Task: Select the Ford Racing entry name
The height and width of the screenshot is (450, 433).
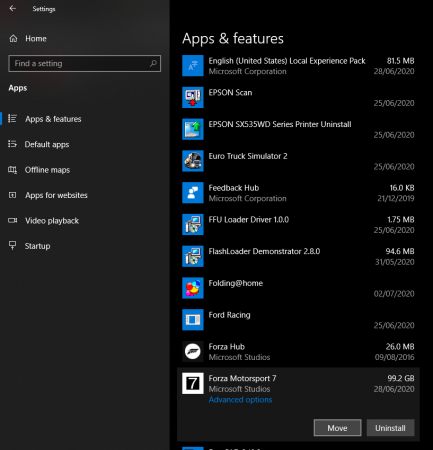Action: [x=229, y=315]
